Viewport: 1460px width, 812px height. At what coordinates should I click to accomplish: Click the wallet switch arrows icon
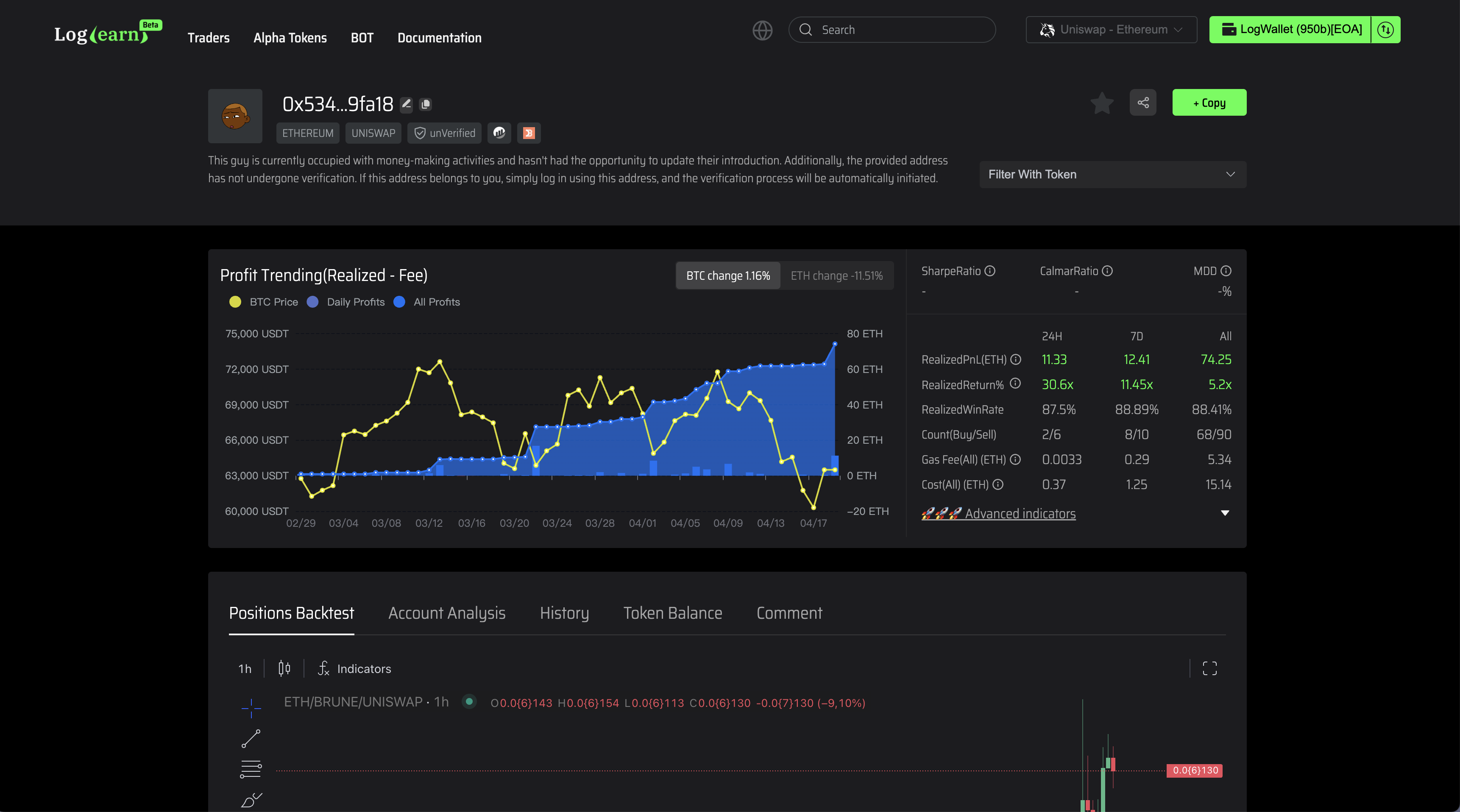pyautogui.click(x=1385, y=30)
